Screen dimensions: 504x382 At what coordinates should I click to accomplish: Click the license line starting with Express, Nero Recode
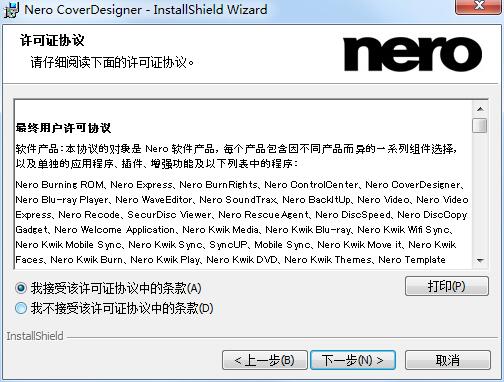(x=241, y=215)
